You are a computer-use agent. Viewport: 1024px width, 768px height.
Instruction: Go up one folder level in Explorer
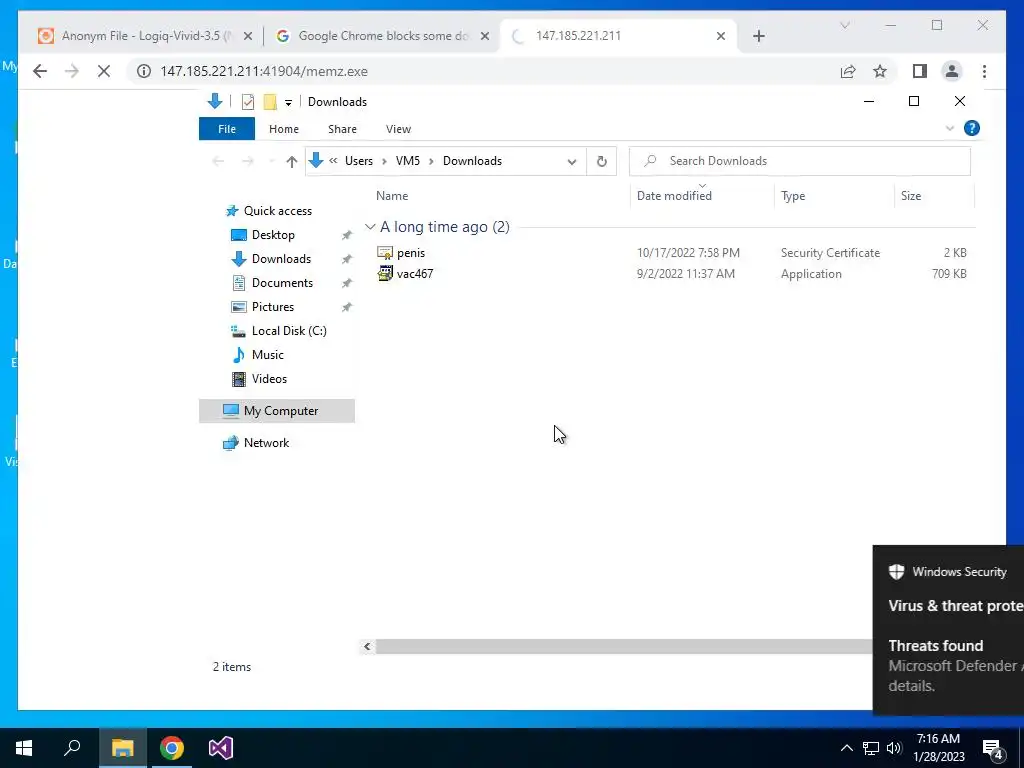(x=291, y=161)
